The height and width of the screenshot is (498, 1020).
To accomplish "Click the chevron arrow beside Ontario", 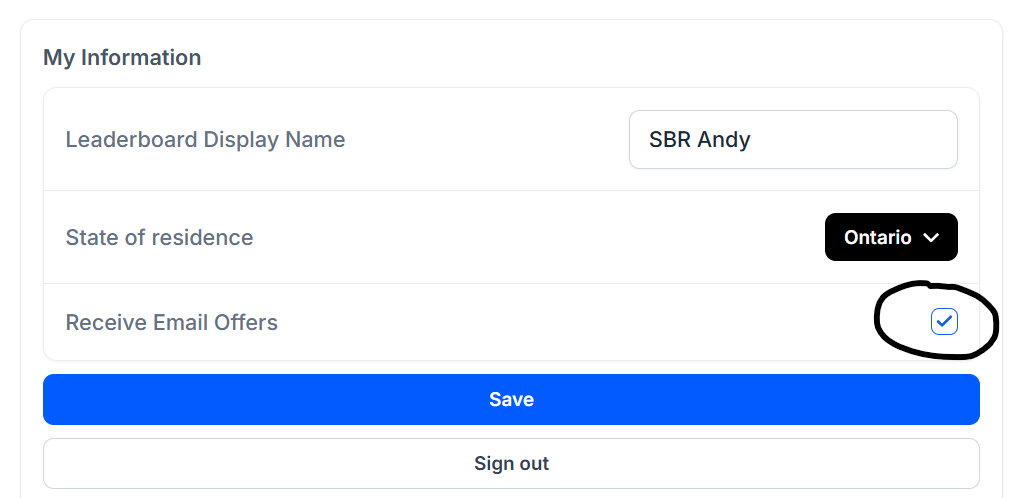I will click(x=932, y=237).
